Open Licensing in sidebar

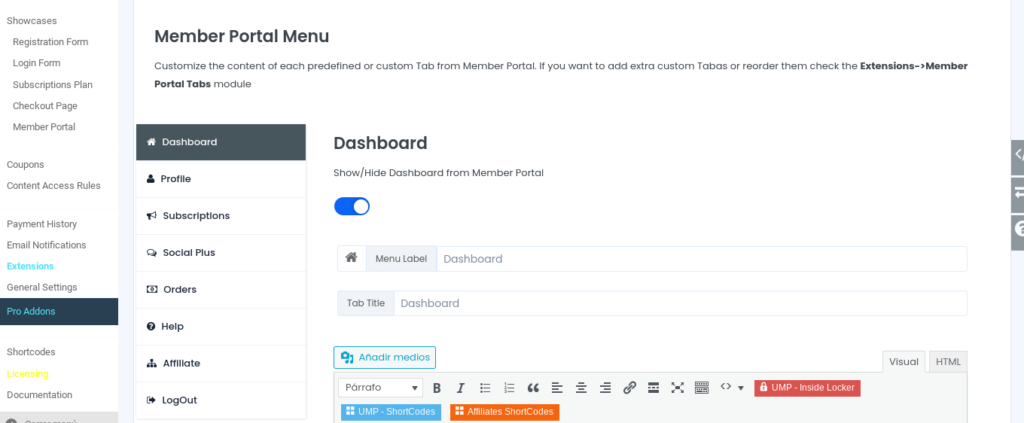[x=27, y=374]
